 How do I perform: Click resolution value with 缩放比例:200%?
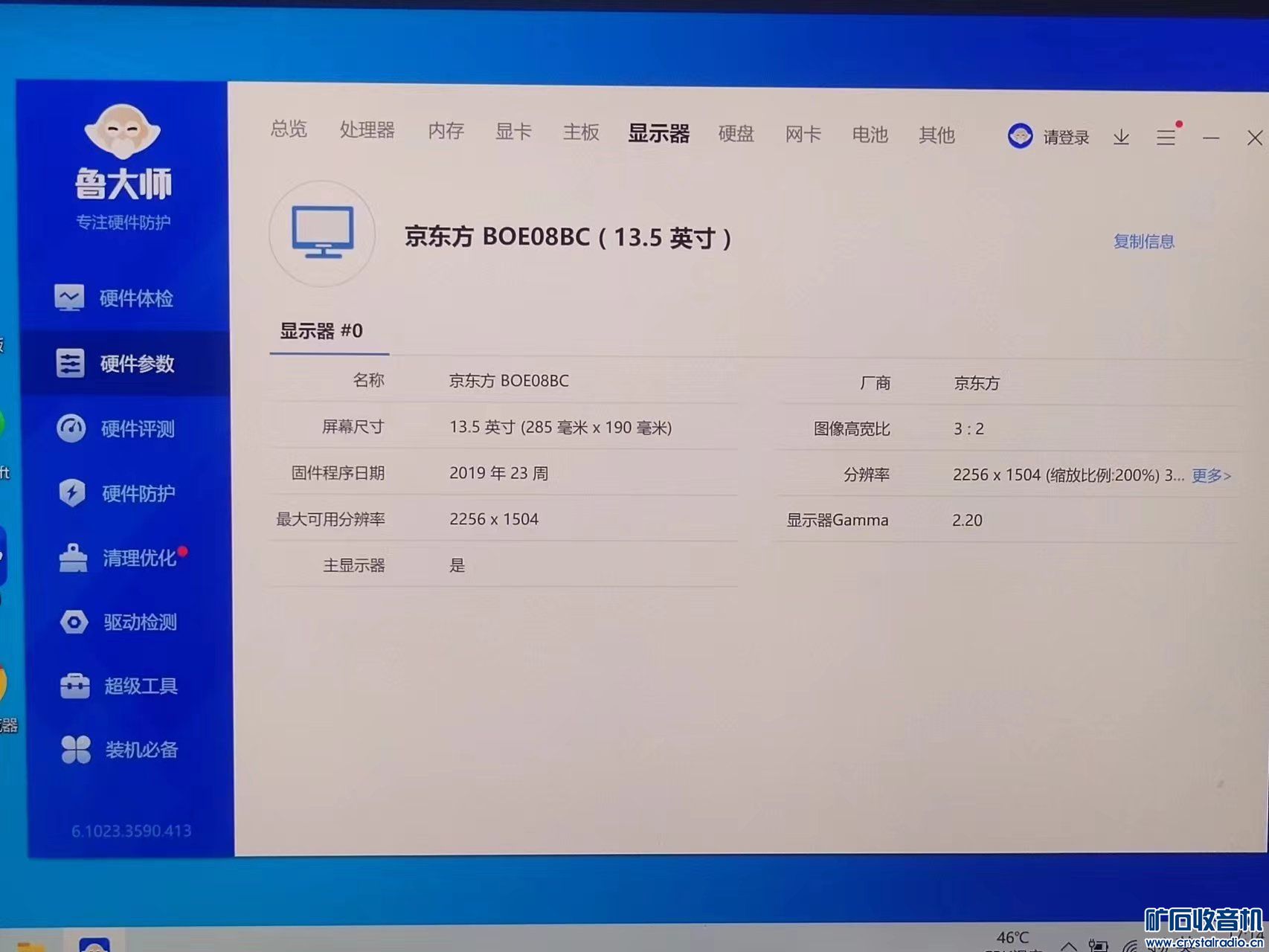[x=1069, y=475]
